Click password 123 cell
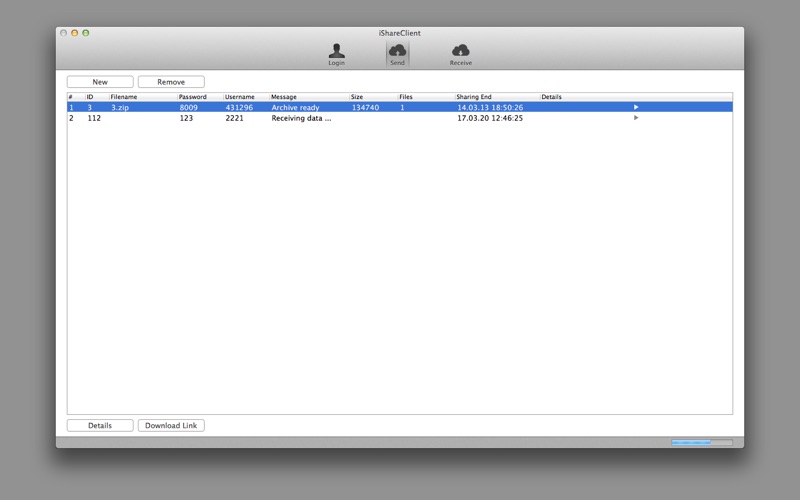The height and width of the screenshot is (500, 800). (x=186, y=118)
